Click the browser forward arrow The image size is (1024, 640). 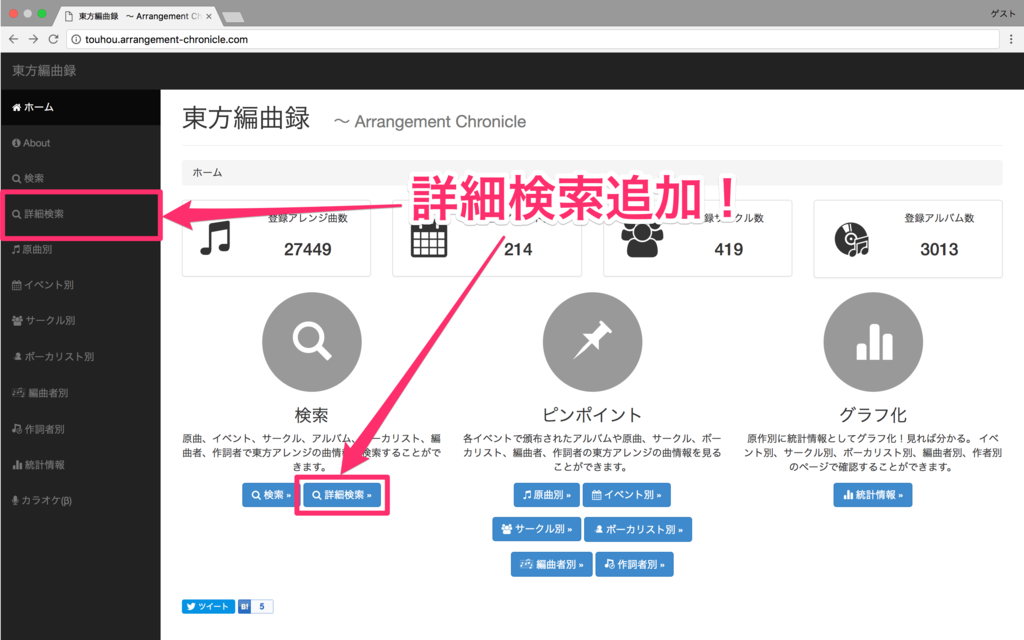[33, 39]
